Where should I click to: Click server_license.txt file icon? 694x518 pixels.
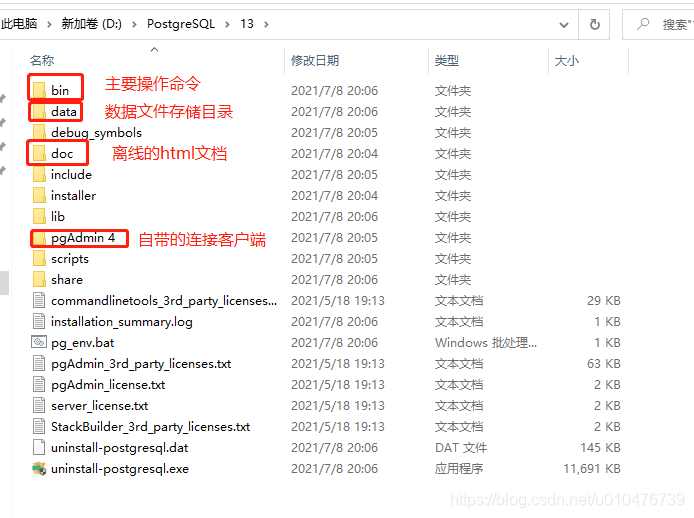[x=39, y=406]
